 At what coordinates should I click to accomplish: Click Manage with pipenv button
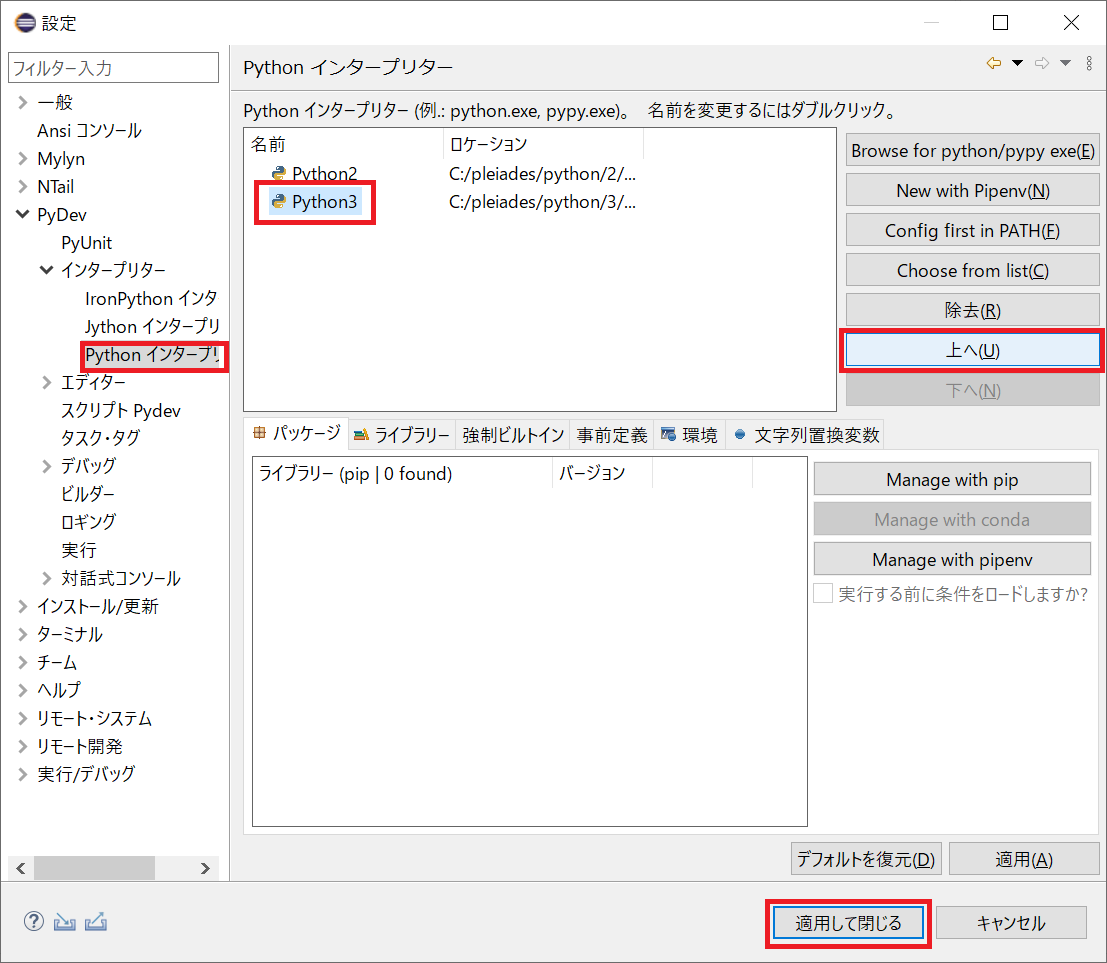point(952,559)
